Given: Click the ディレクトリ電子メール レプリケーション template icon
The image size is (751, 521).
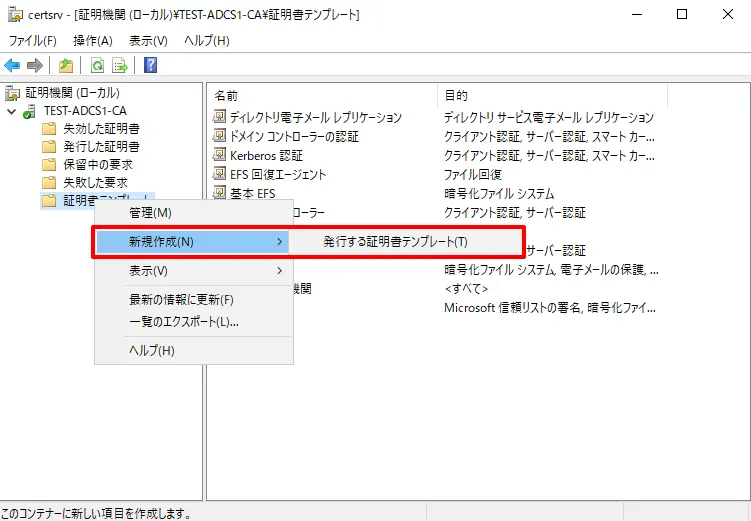Looking at the screenshot, I should click(x=219, y=116).
